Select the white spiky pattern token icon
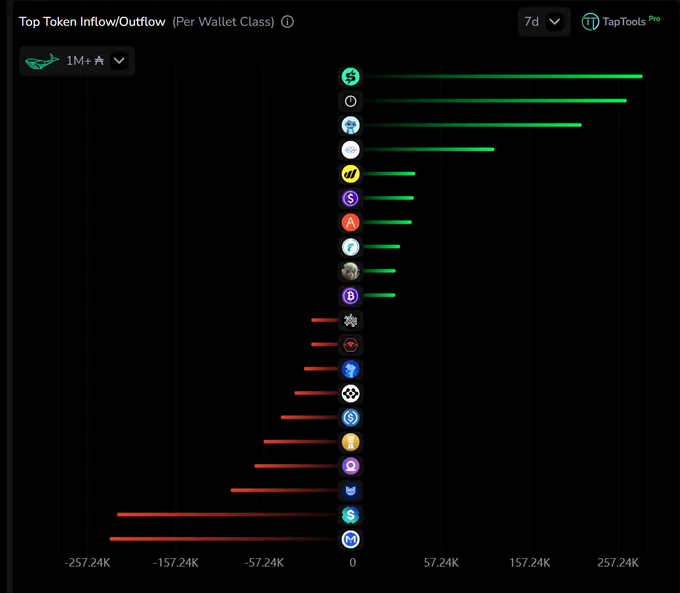The height and width of the screenshot is (593, 680). (350, 321)
